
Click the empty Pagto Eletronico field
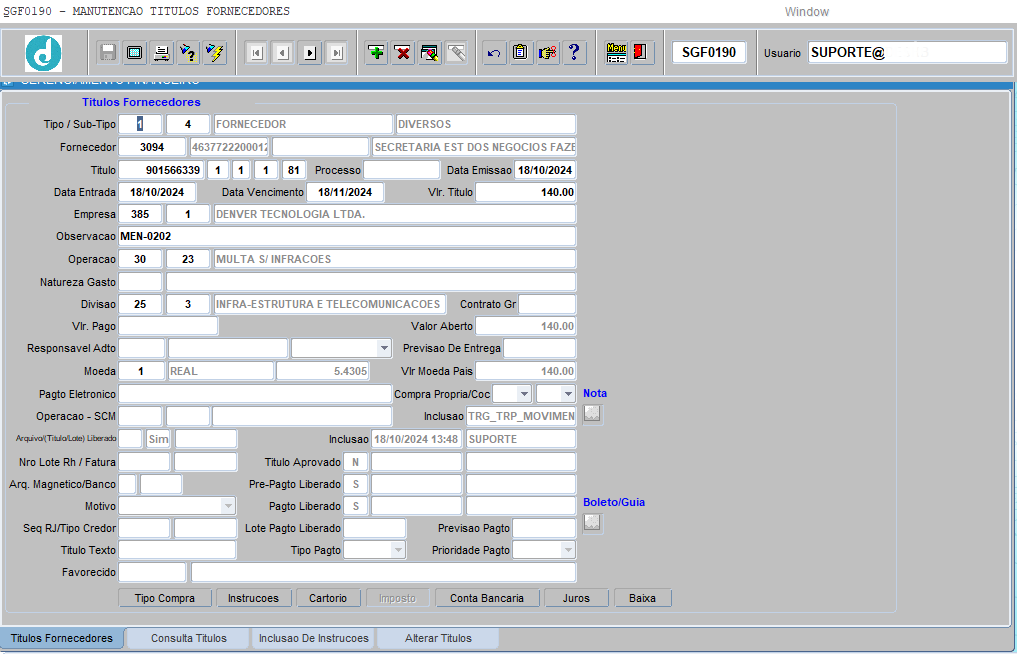pos(255,394)
